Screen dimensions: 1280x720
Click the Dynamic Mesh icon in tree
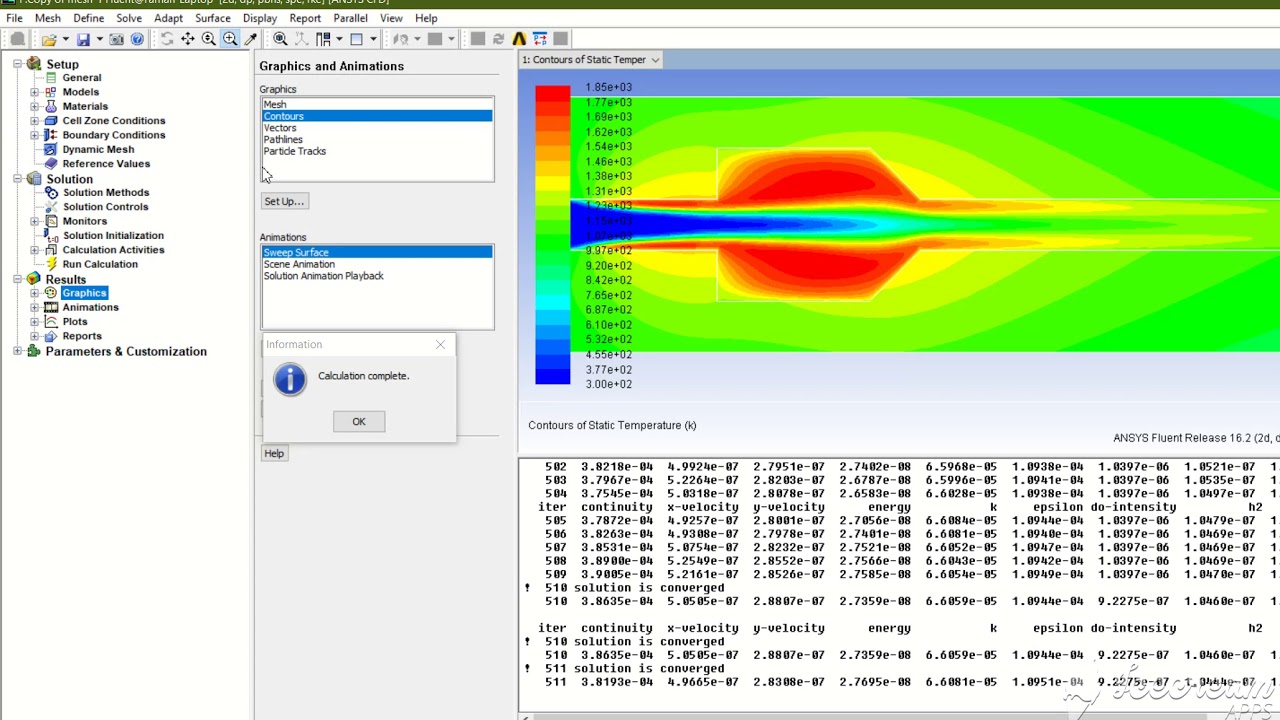[50, 149]
